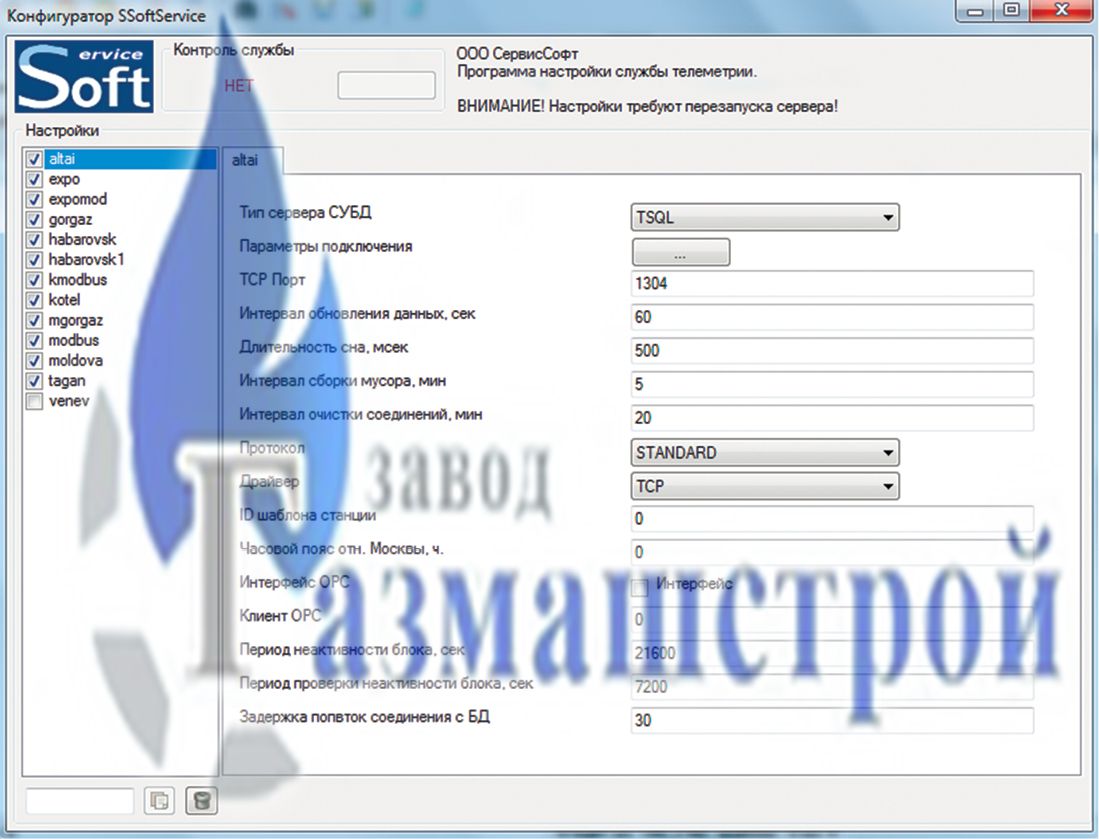Uncheck the mgorgaz checkbox
The width and height of the screenshot is (1099, 839).
34,321
